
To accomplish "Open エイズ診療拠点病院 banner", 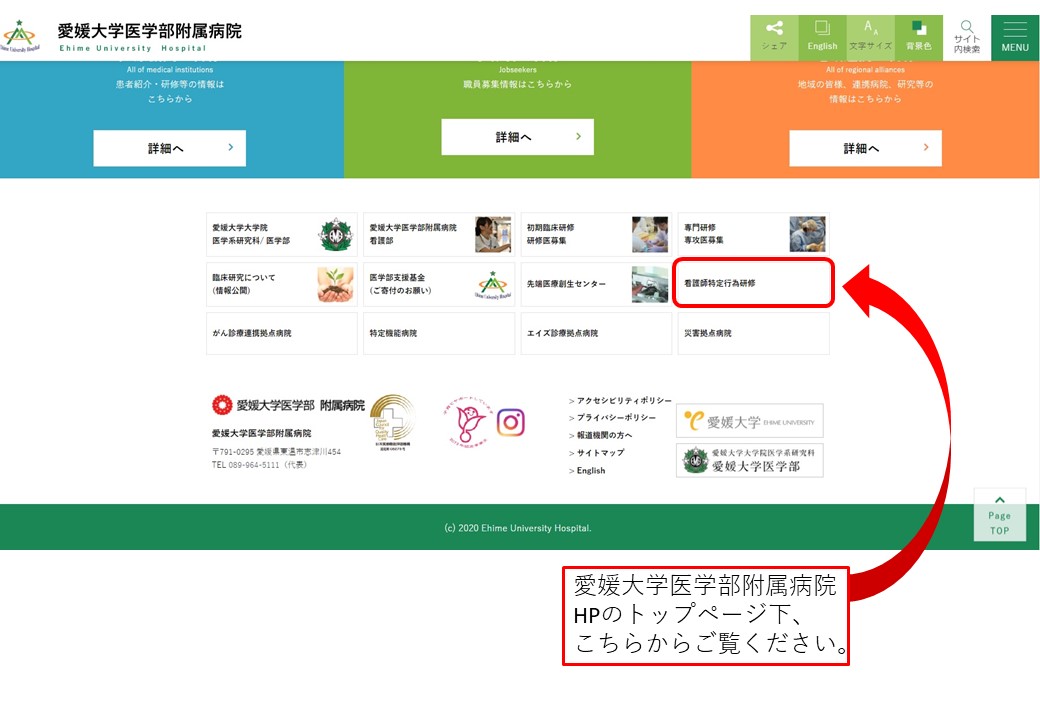I will 596,333.
